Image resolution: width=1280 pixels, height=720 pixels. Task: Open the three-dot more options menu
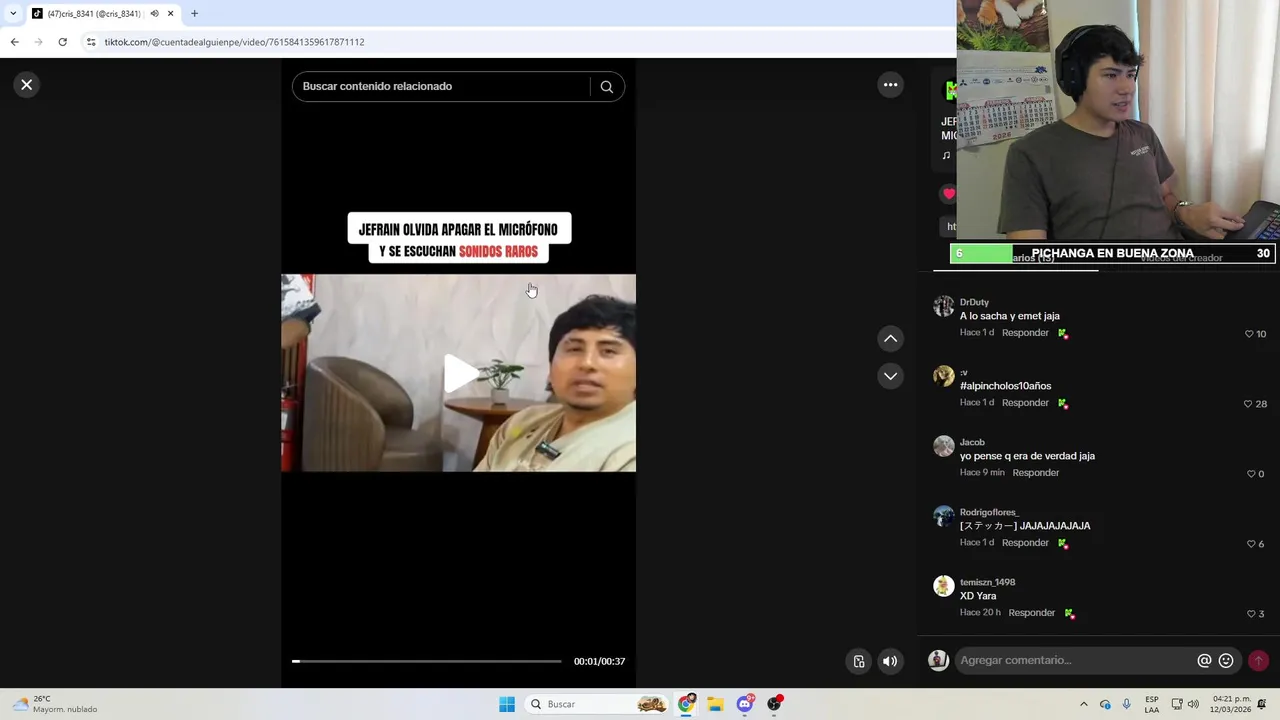890,85
